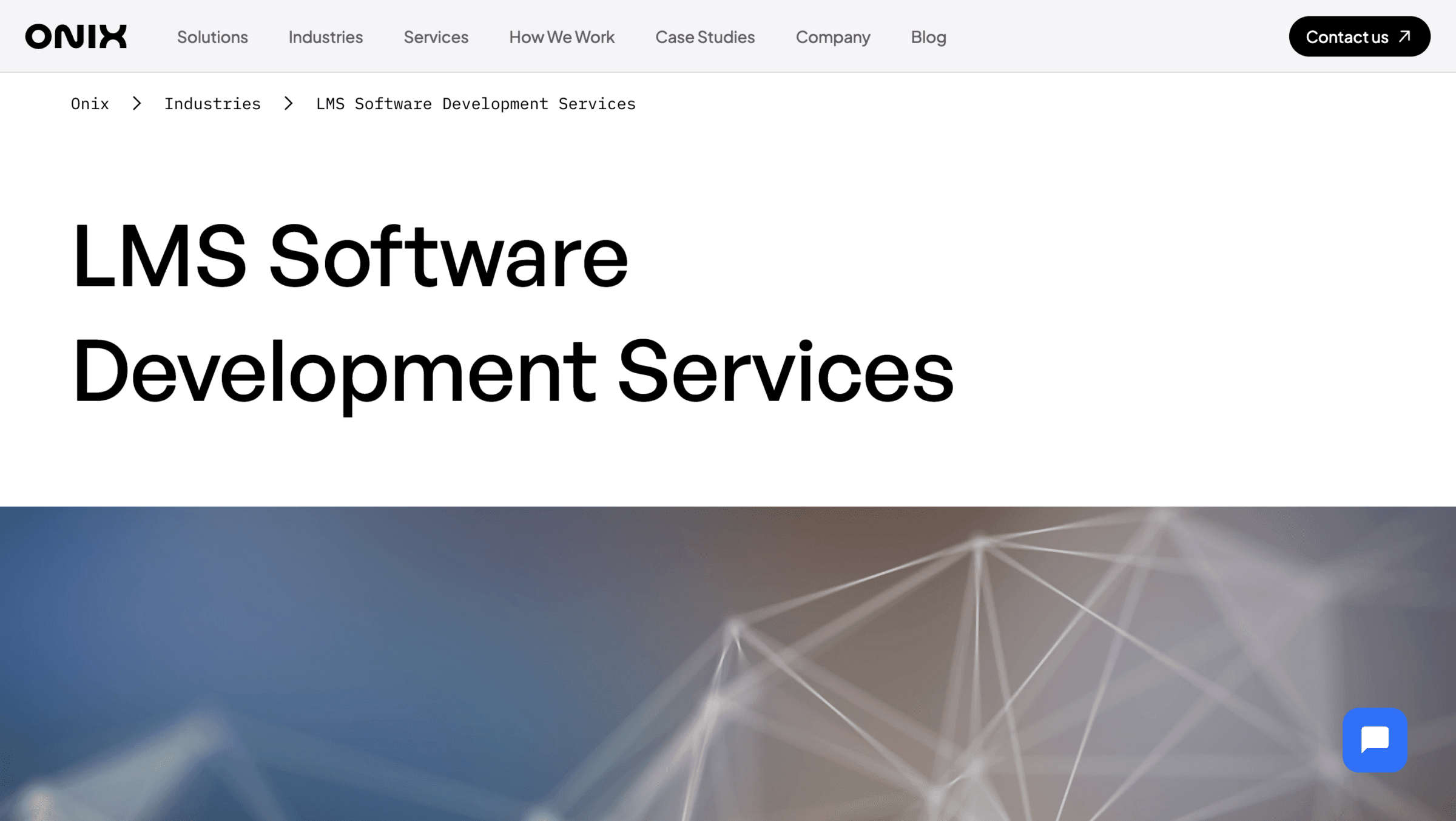Go to Onix breadcrumb link
1456x821 pixels.
coord(90,104)
